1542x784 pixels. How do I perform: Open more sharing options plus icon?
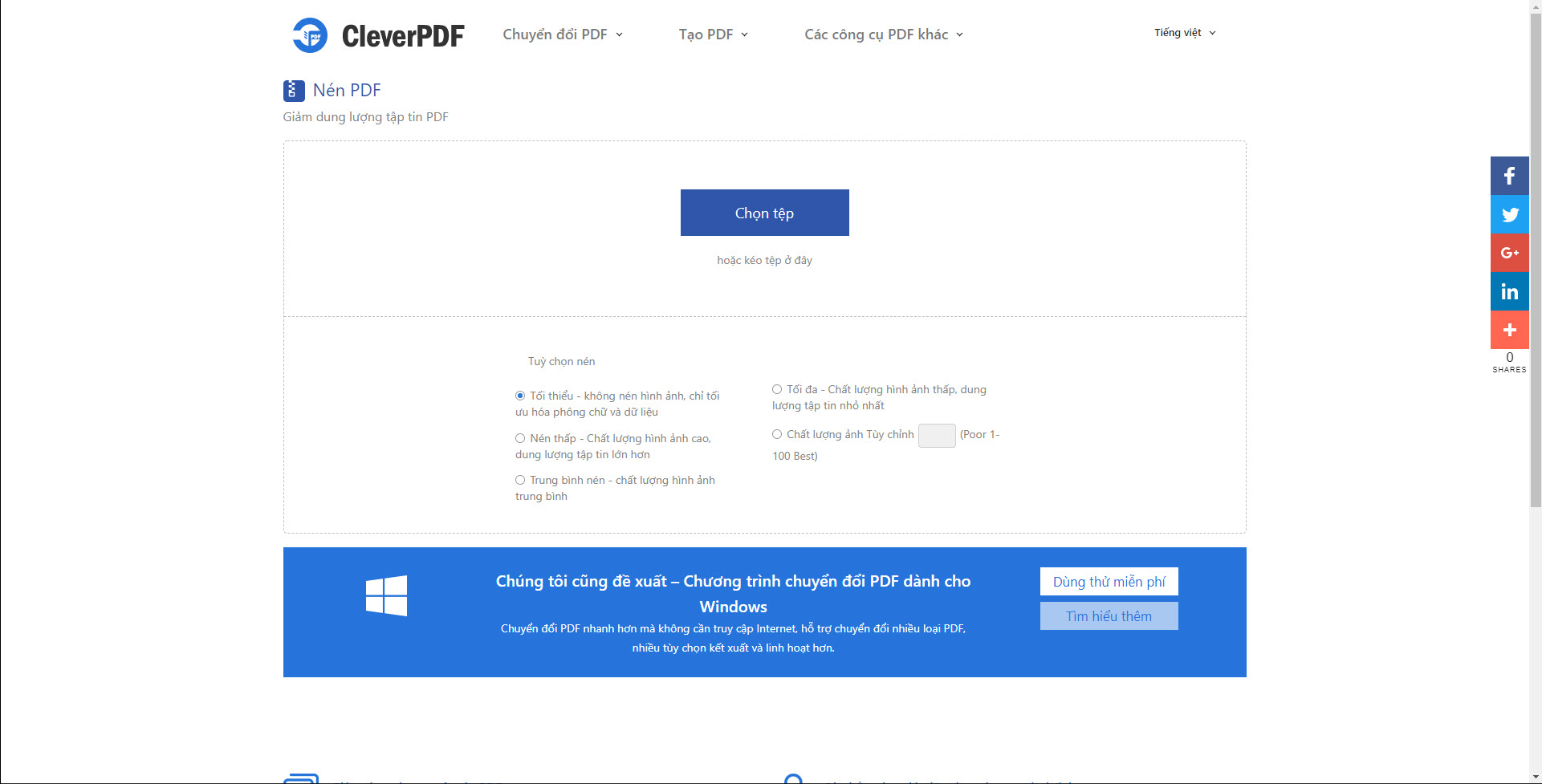1509,330
